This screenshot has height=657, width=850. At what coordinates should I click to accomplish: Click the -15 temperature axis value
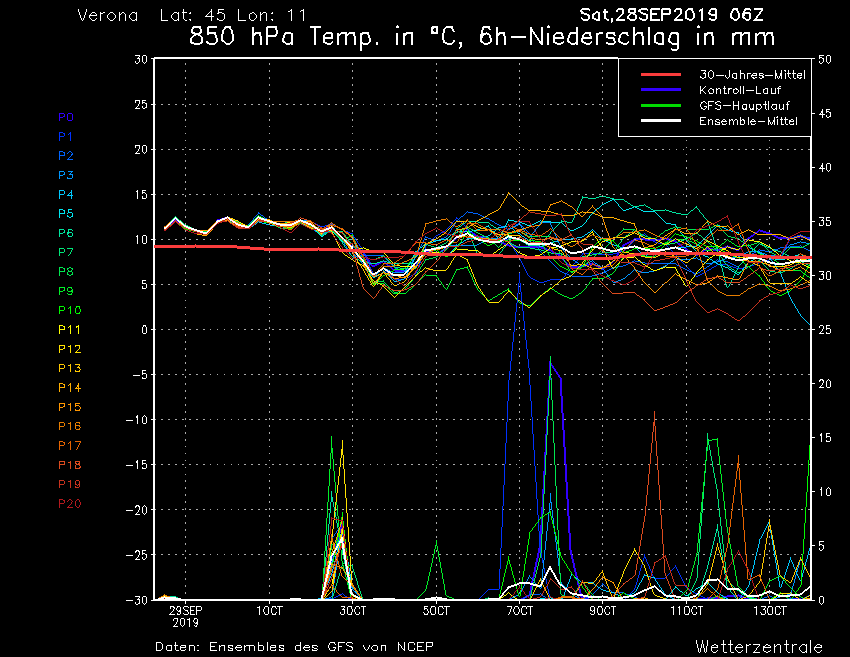pyautogui.click(x=137, y=465)
